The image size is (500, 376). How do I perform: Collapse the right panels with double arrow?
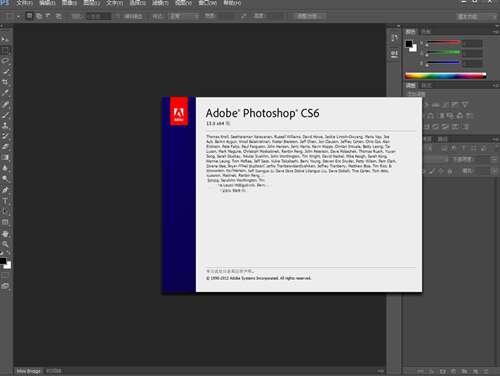(496, 26)
